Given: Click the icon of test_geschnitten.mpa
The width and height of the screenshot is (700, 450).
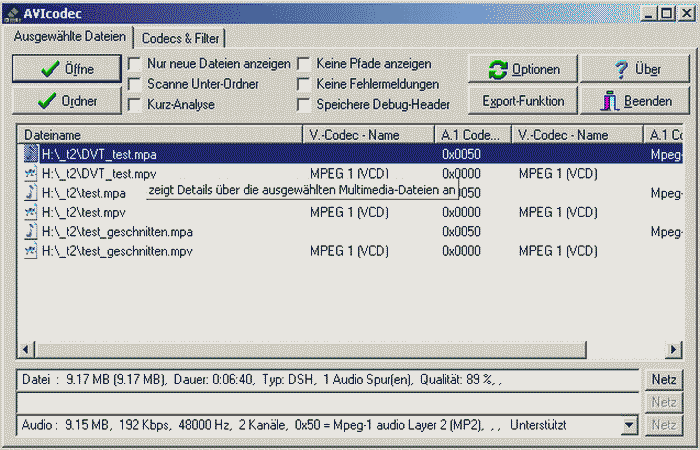Looking at the screenshot, I should pos(31,231).
